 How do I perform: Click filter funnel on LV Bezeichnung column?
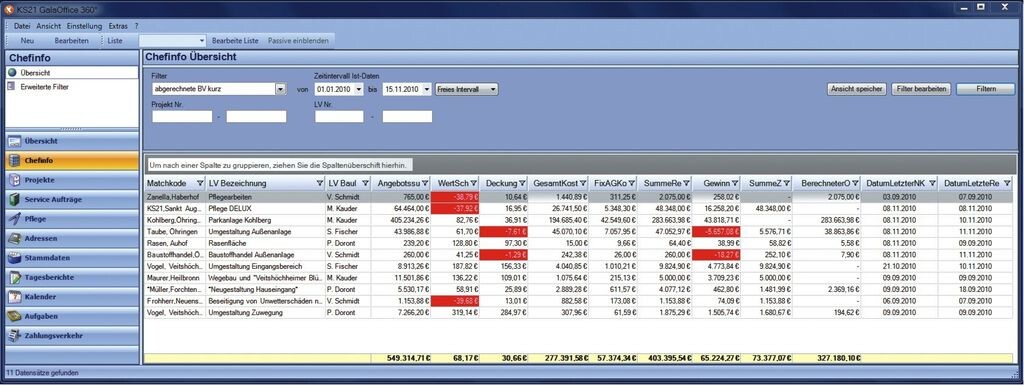click(319, 183)
